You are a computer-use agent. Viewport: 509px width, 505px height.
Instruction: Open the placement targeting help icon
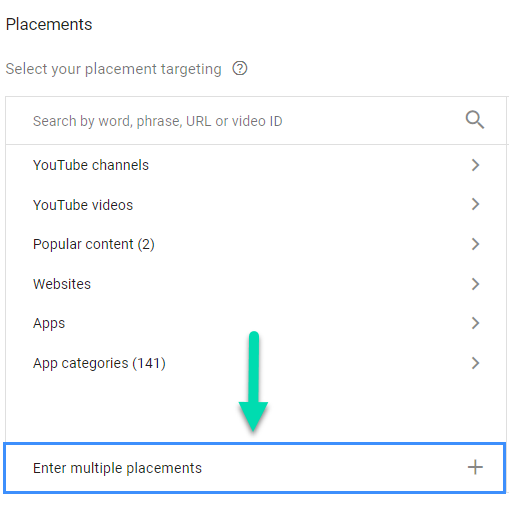pyautogui.click(x=240, y=68)
